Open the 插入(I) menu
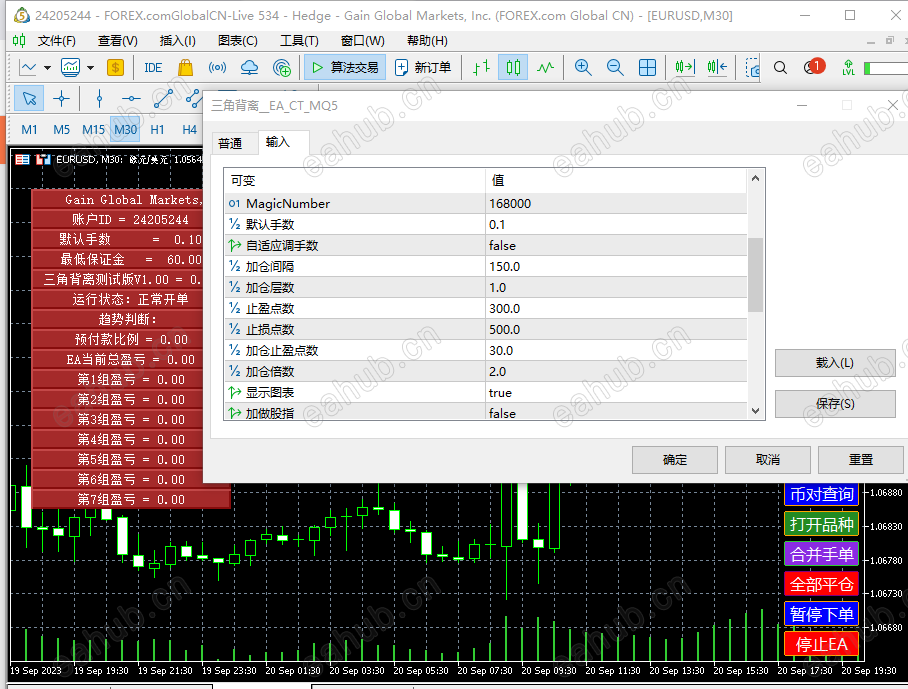 (177, 41)
